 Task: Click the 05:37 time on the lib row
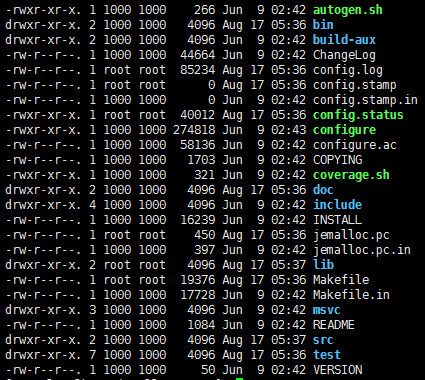click(x=288, y=265)
